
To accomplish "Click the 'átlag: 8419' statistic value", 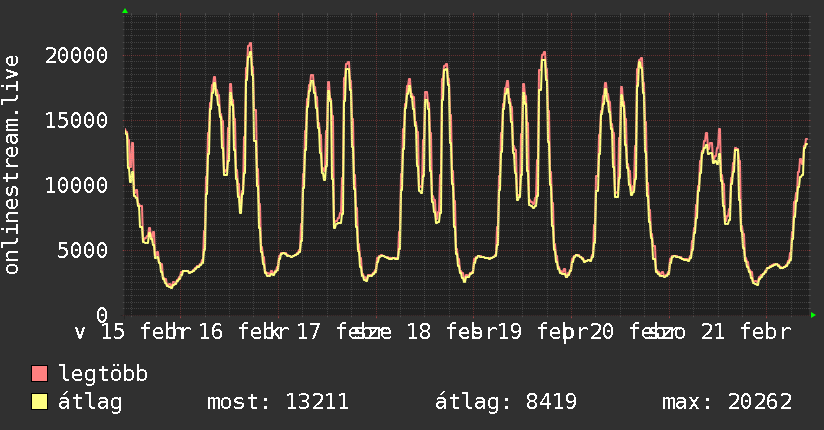I will coord(506,402).
